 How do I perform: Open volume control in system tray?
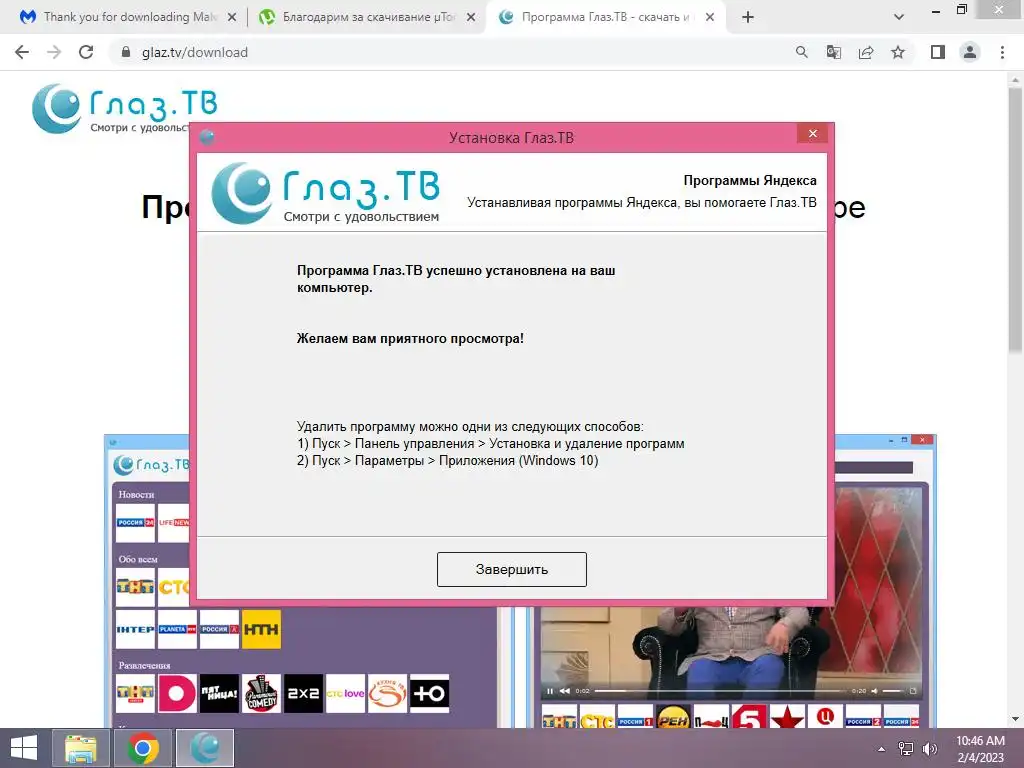click(929, 749)
